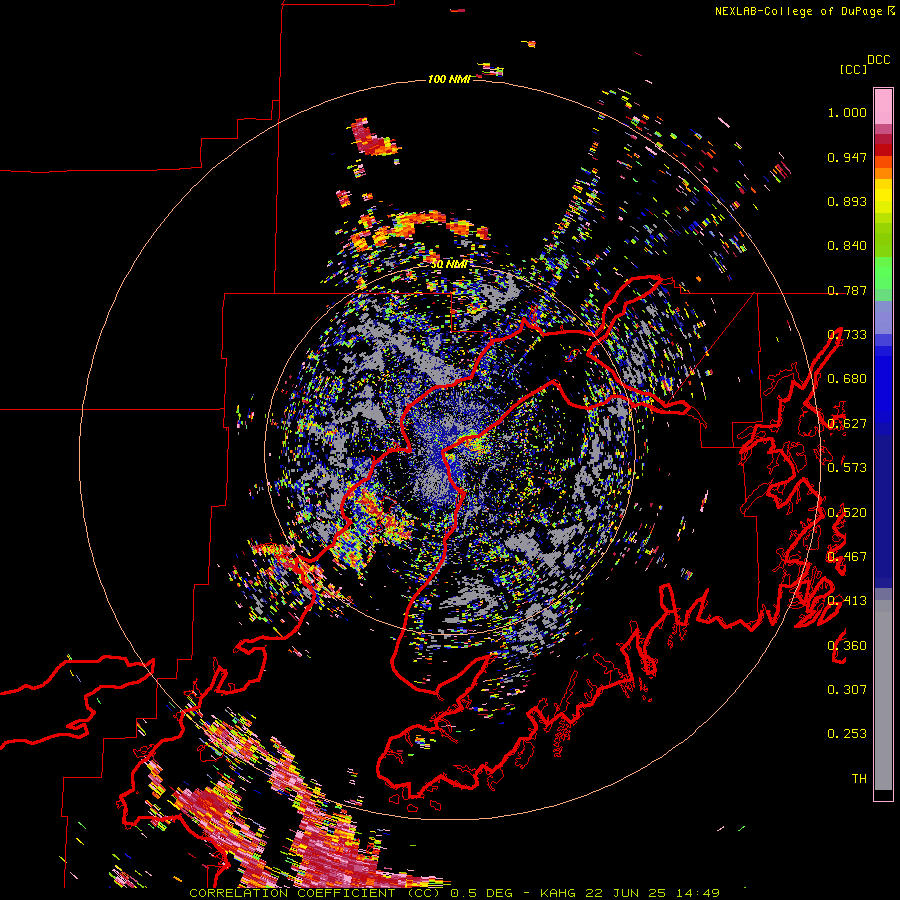Click the 0.627 scale value
The height and width of the screenshot is (900, 900).
tap(847, 424)
